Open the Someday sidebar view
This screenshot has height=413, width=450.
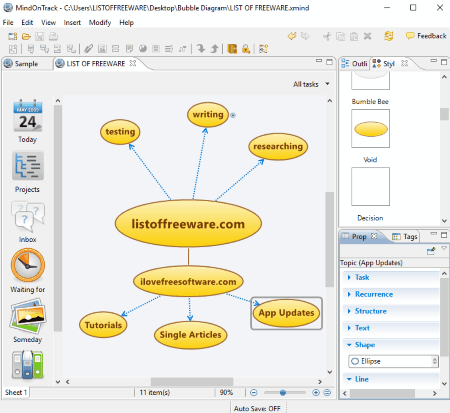28,321
